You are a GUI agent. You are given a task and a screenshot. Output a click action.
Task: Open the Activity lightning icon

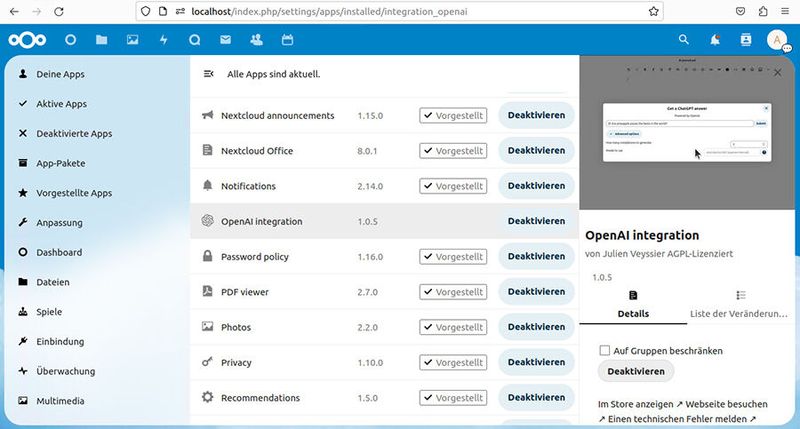tap(164, 40)
